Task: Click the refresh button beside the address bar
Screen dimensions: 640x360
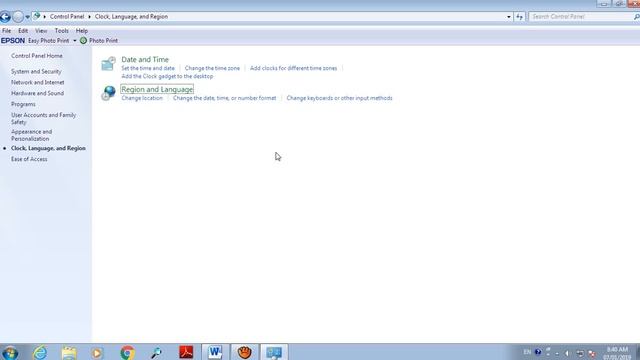Action: (x=519, y=17)
